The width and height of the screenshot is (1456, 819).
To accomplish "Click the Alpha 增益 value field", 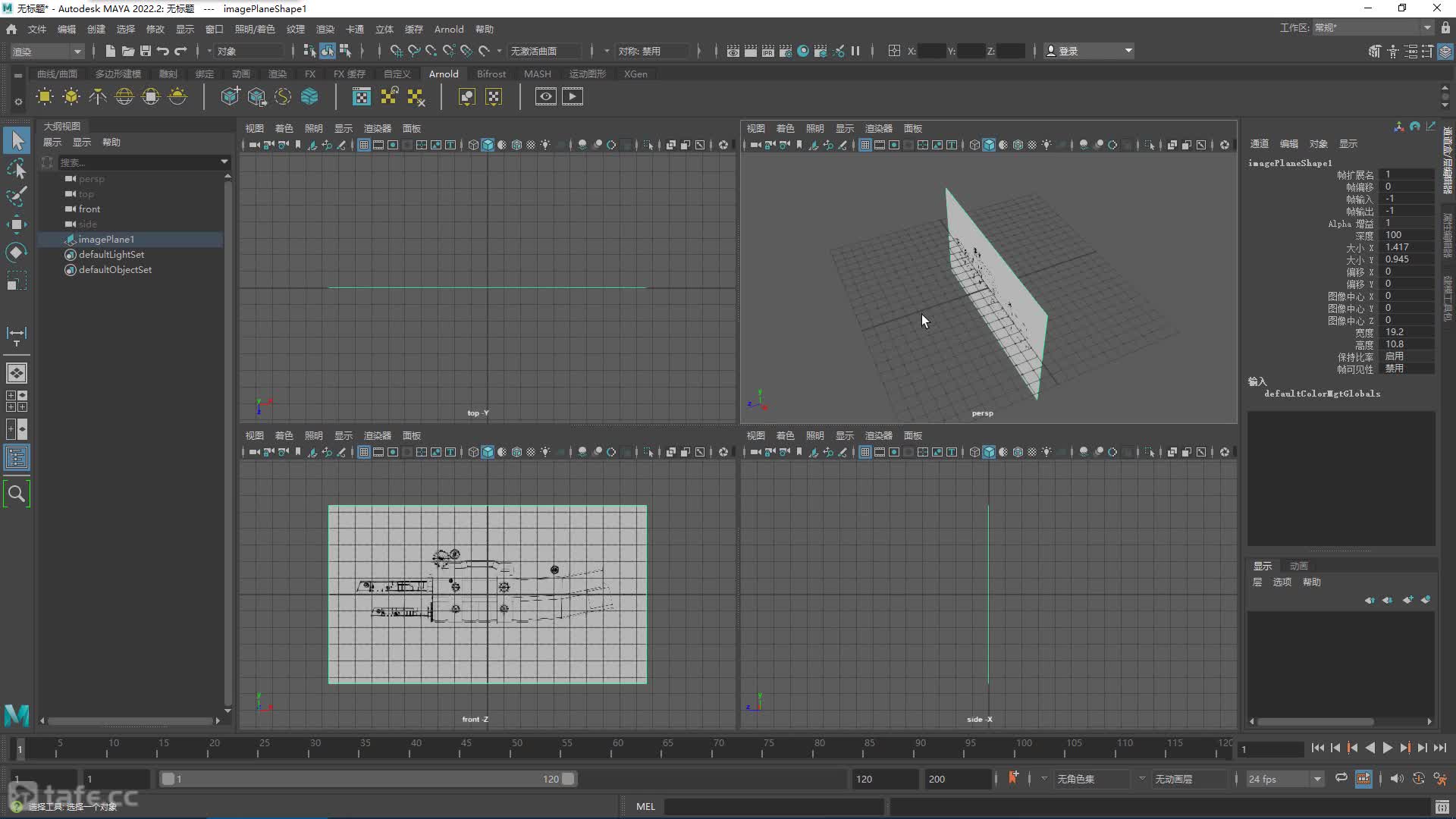I will [1407, 223].
